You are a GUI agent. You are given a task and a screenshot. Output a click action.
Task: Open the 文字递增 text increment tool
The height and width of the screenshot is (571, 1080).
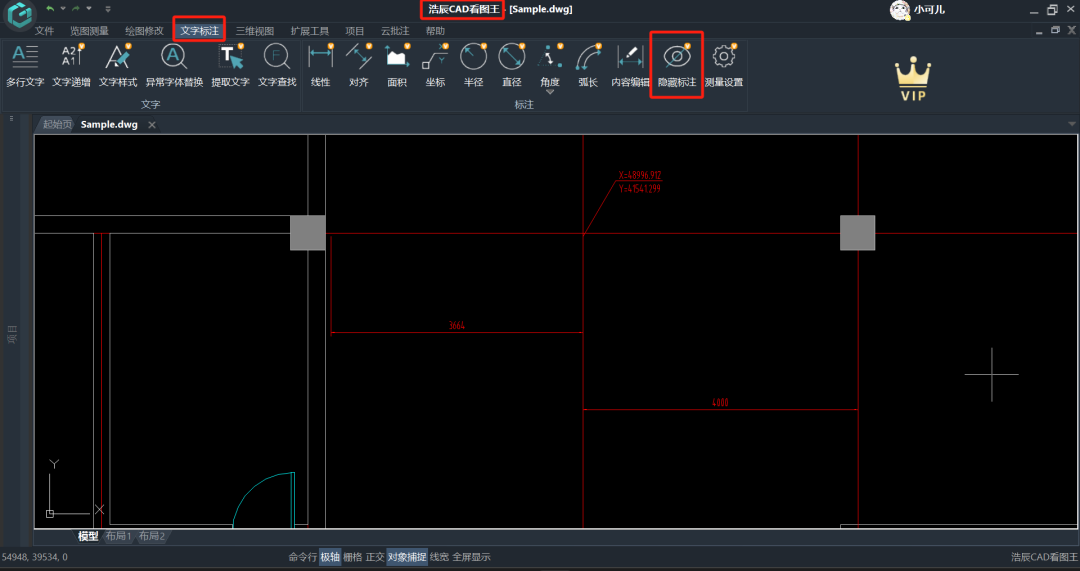[72, 65]
